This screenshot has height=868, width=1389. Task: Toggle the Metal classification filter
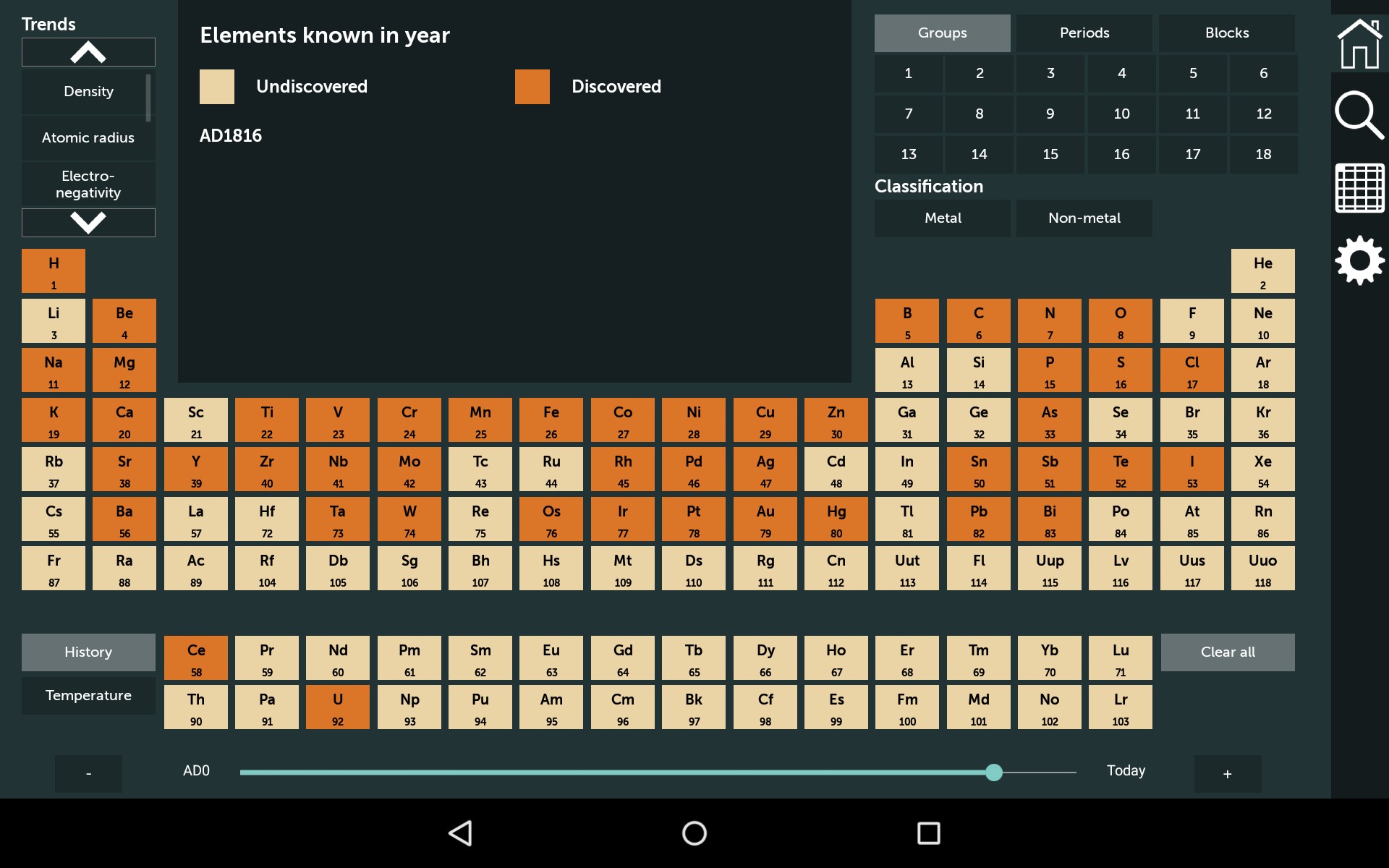942,218
